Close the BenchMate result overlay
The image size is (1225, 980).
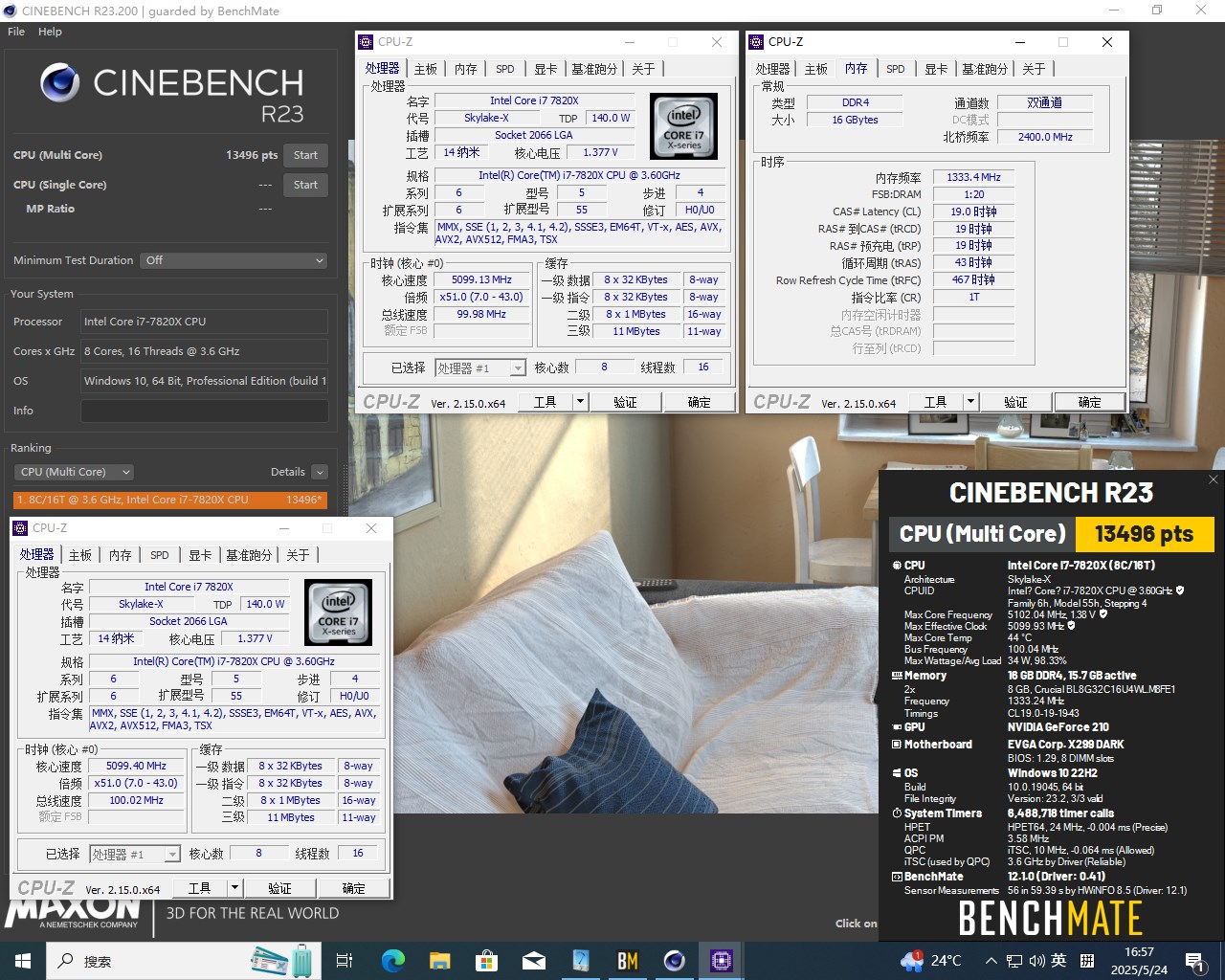click(x=1214, y=479)
